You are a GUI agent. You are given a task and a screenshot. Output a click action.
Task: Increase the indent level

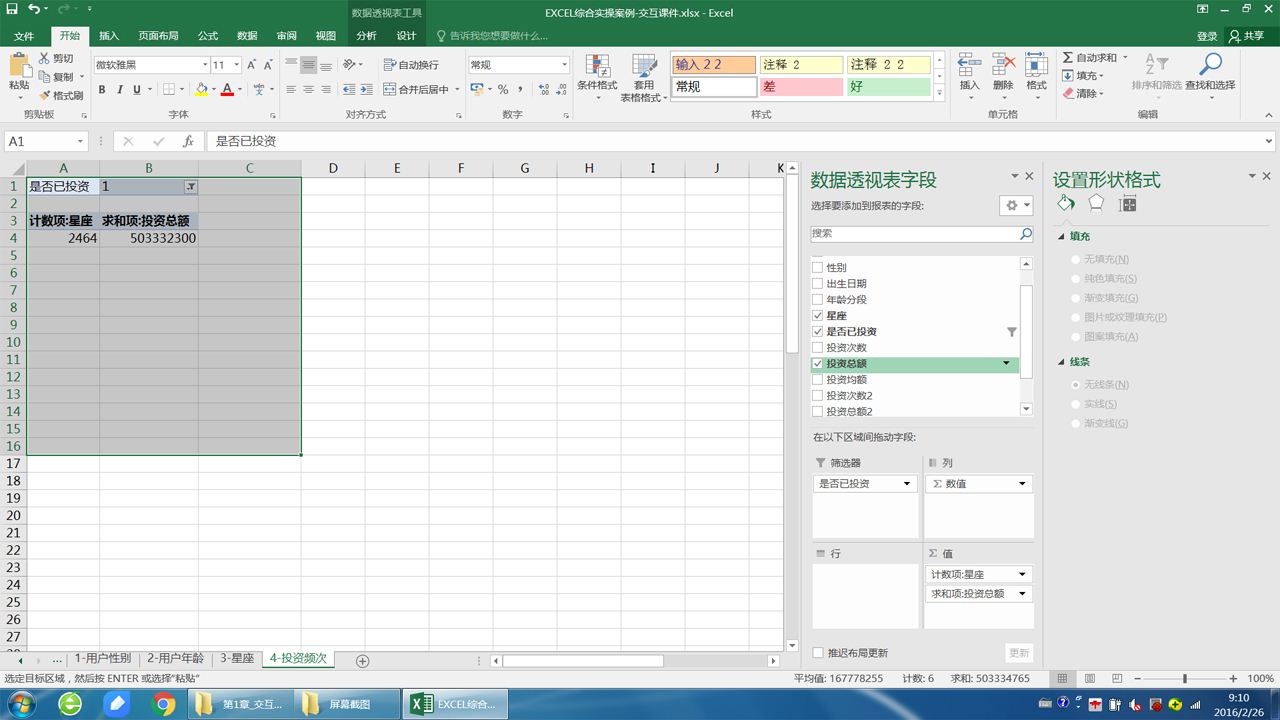pyautogui.click(x=367, y=90)
